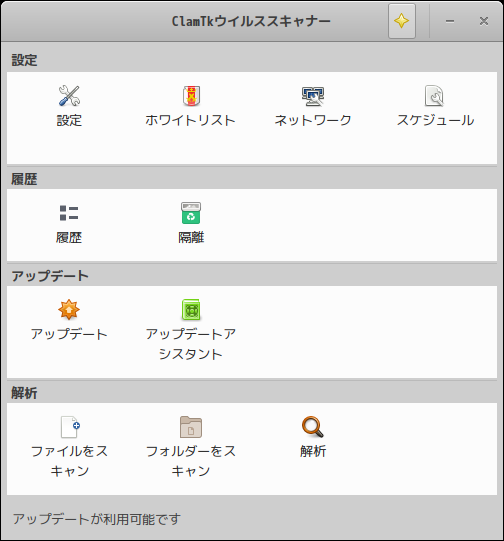Click the ファイルをスキャン file icon
This screenshot has height=541, width=504.
tap(70, 427)
